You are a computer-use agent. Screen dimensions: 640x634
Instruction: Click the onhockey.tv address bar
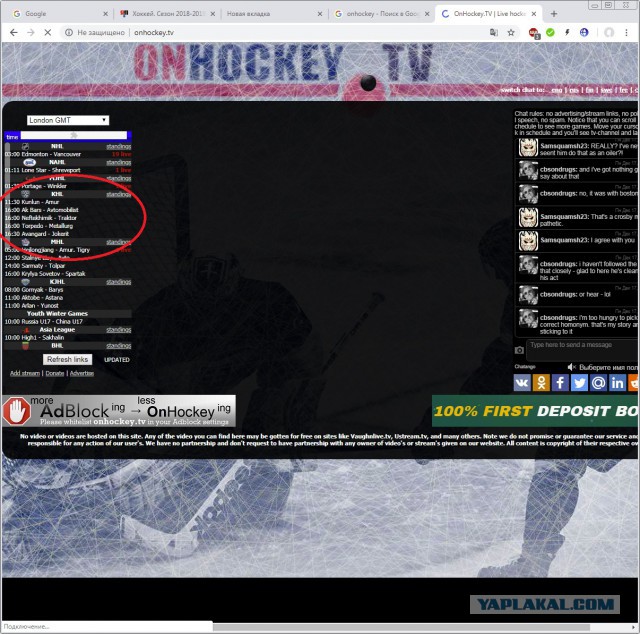coord(153,32)
